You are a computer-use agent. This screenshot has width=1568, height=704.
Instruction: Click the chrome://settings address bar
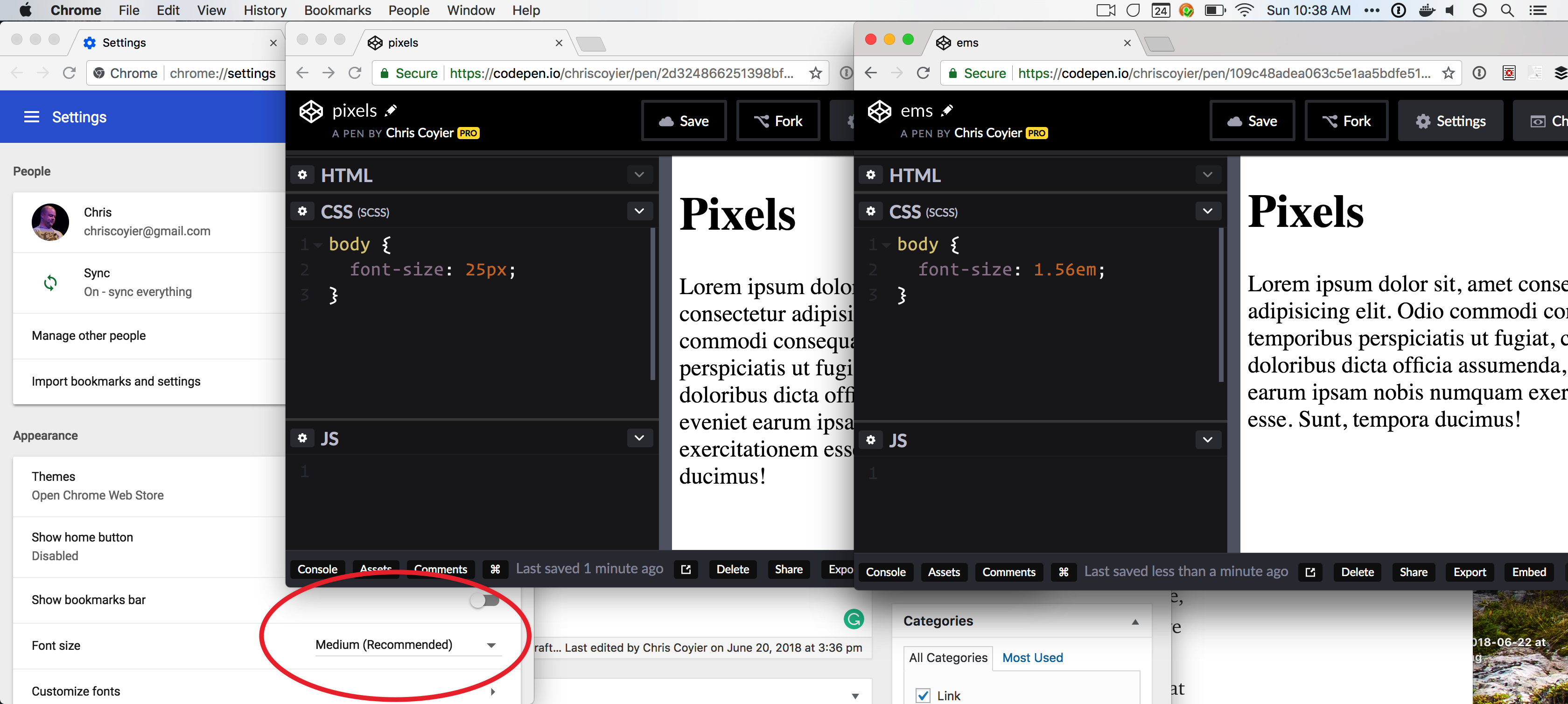(x=222, y=73)
